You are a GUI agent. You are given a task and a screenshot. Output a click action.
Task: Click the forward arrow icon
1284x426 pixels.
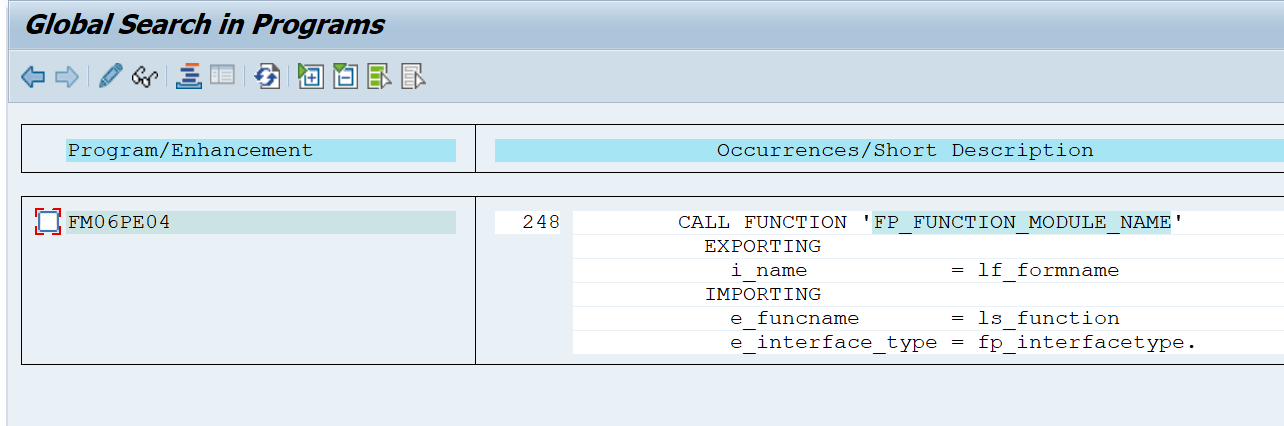coord(66,77)
